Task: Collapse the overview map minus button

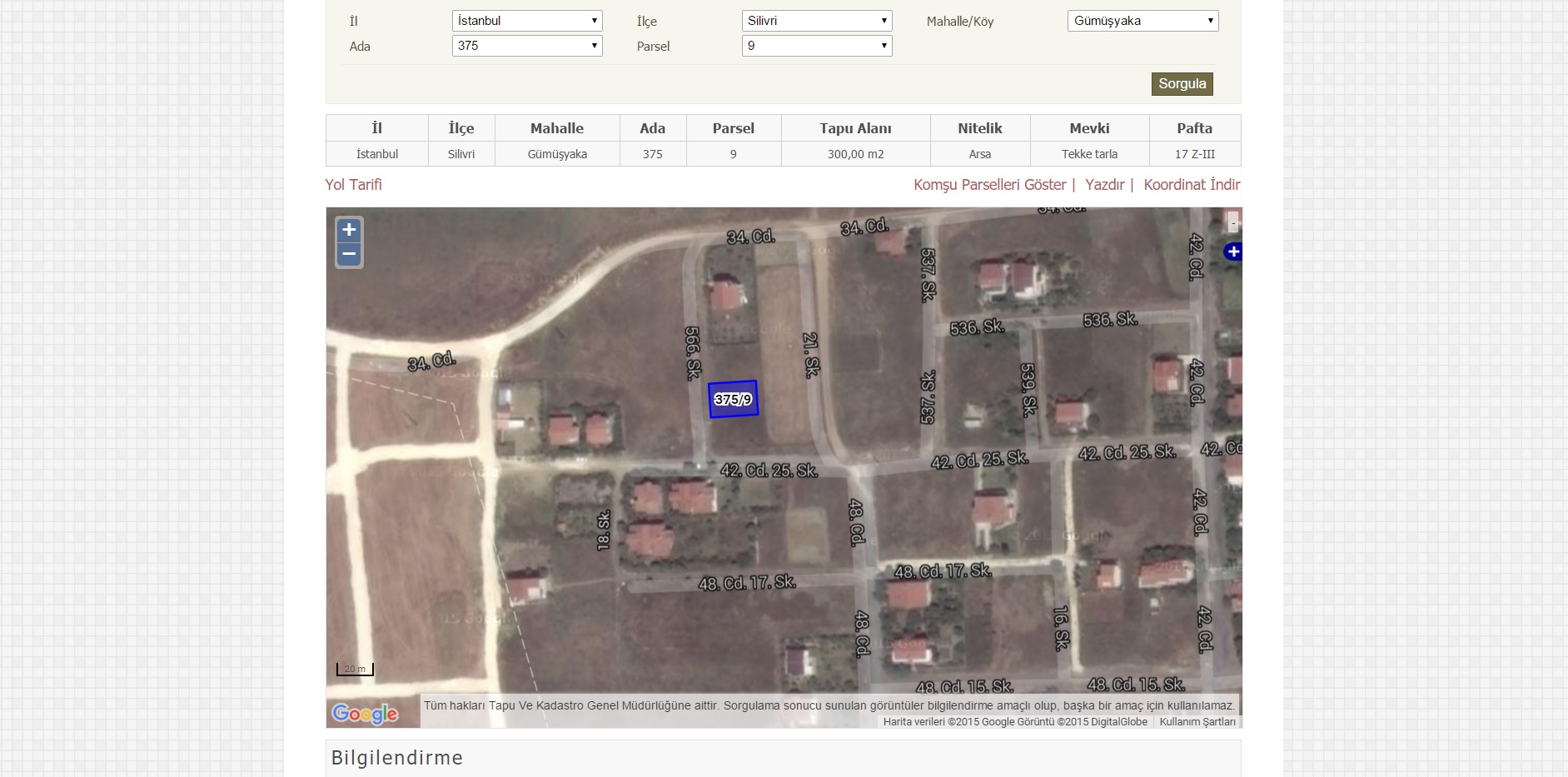Action: [x=1233, y=222]
